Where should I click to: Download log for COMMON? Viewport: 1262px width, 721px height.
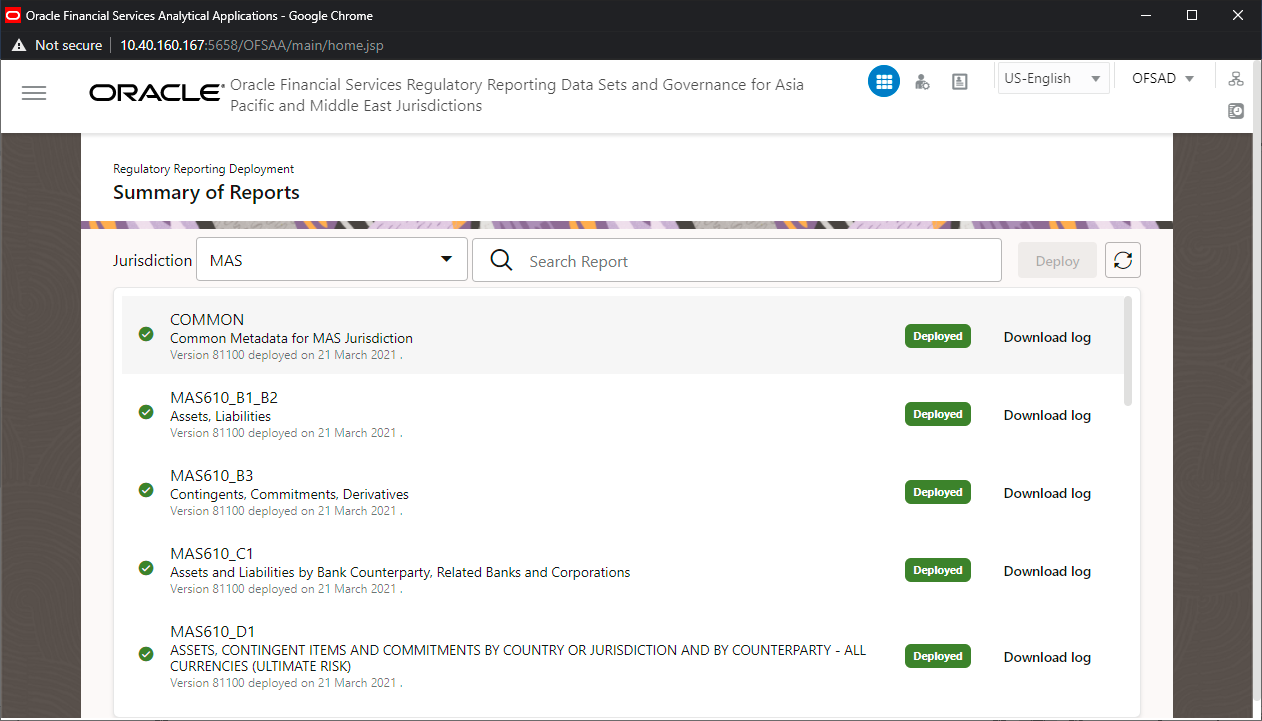pyautogui.click(x=1047, y=337)
